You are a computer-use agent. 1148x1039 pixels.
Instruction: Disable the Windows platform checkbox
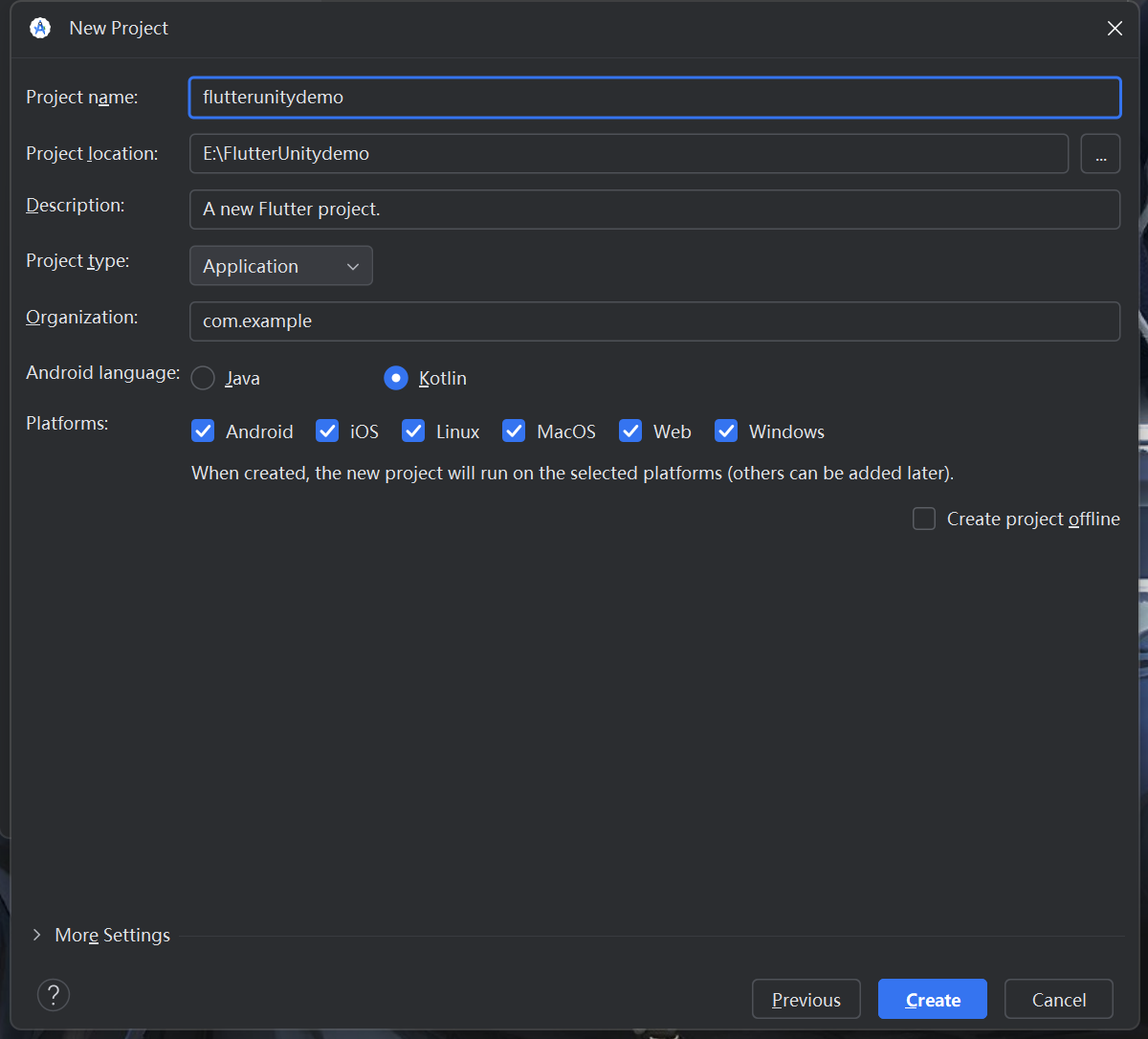click(x=726, y=431)
